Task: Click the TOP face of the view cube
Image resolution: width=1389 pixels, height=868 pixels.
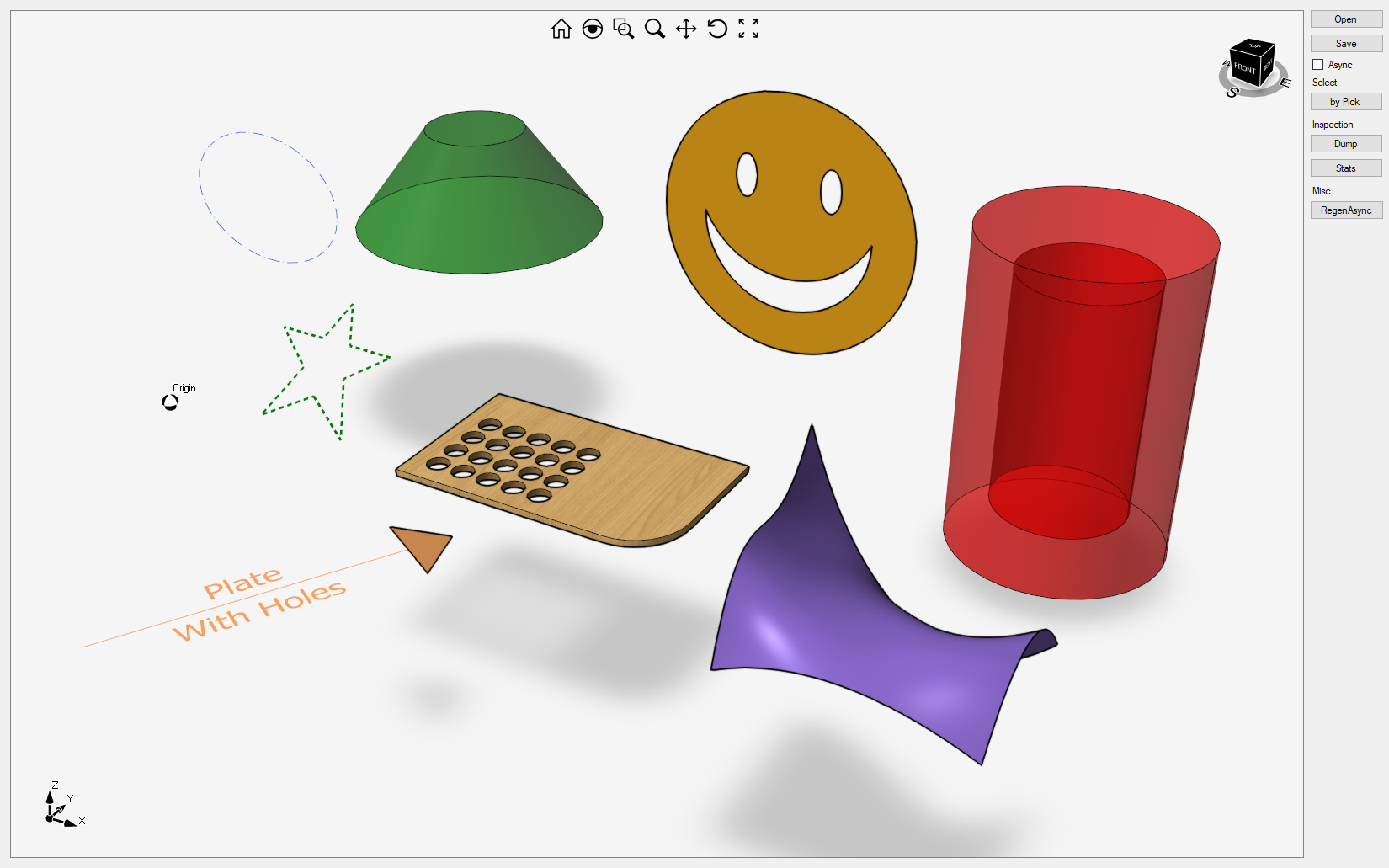Action: [1252, 49]
